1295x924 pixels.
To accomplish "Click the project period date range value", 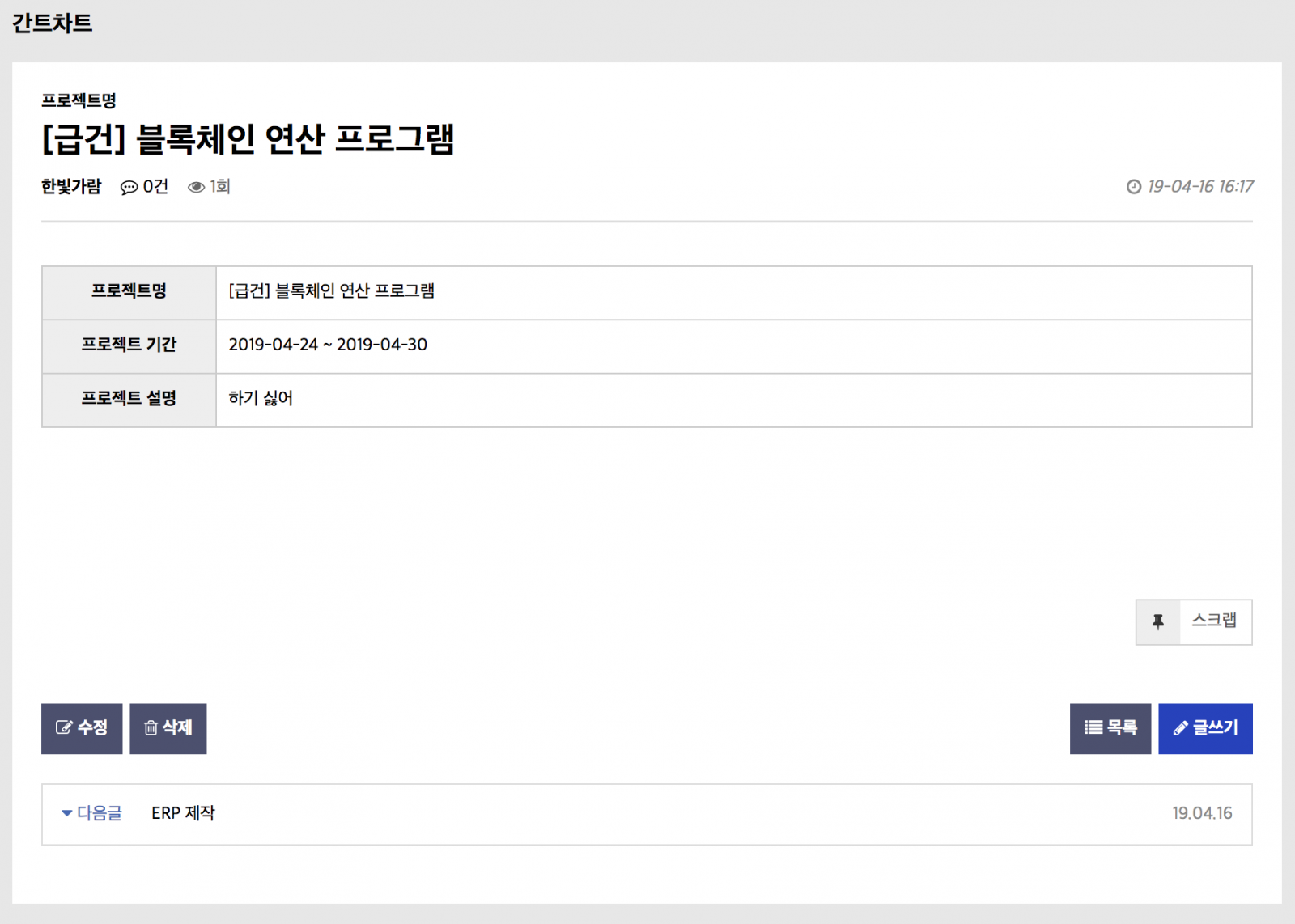I will [x=328, y=345].
